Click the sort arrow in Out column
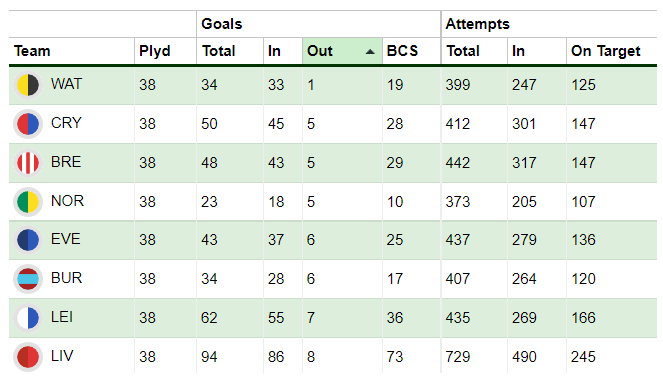The image size is (663, 380). coord(370,52)
